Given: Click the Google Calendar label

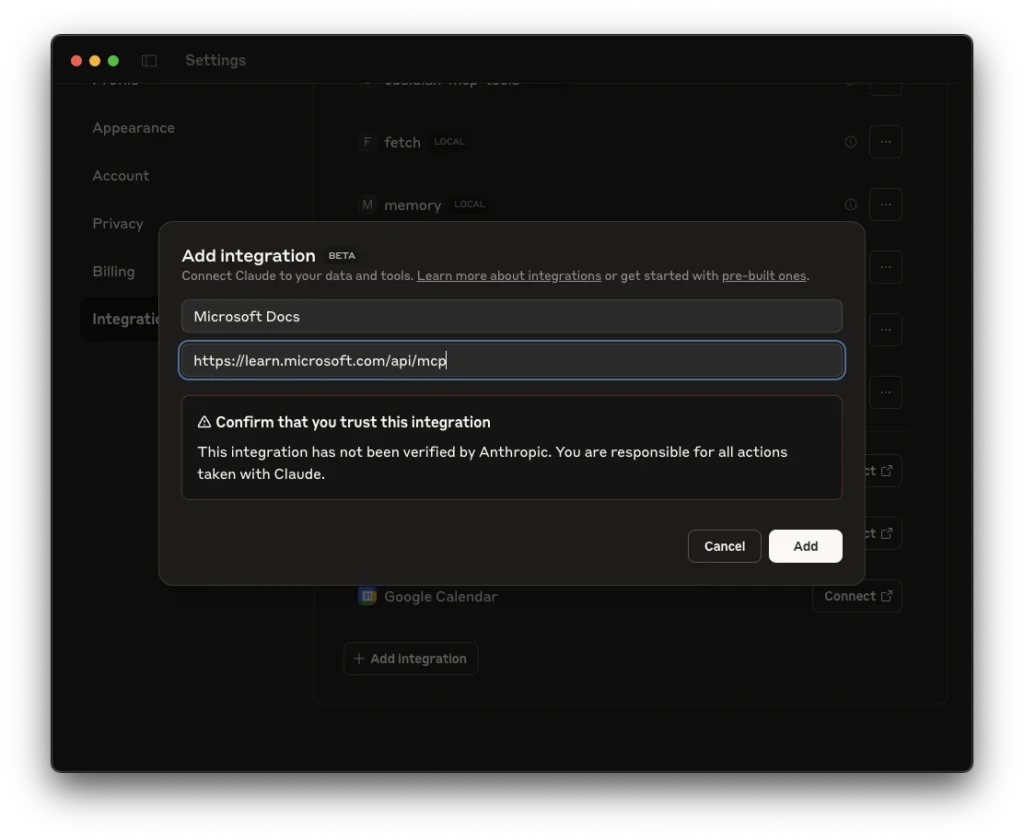Looking at the screenshot, I should [441, 596].
